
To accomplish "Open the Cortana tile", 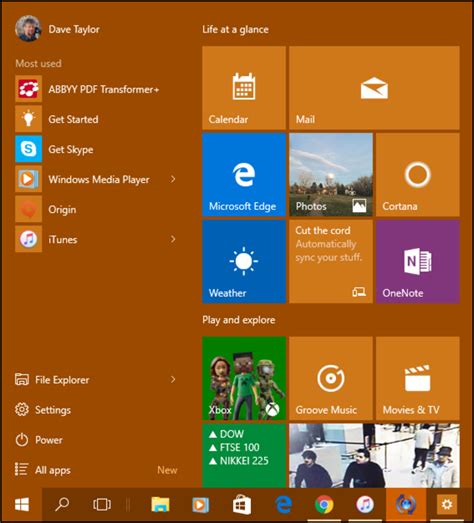I will 418,174.
